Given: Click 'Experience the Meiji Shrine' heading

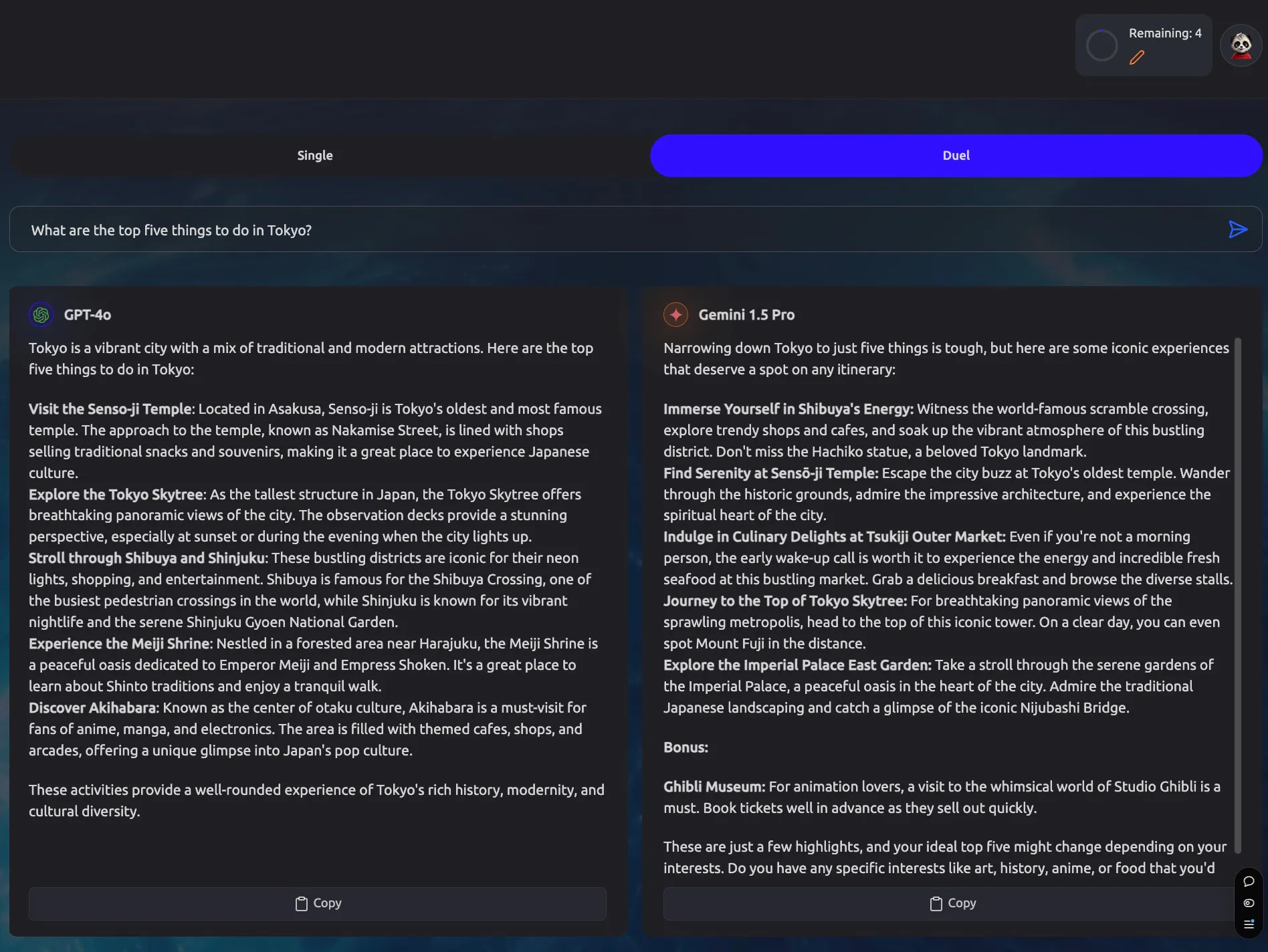Looking at the screenshot, I should (120, 644).
